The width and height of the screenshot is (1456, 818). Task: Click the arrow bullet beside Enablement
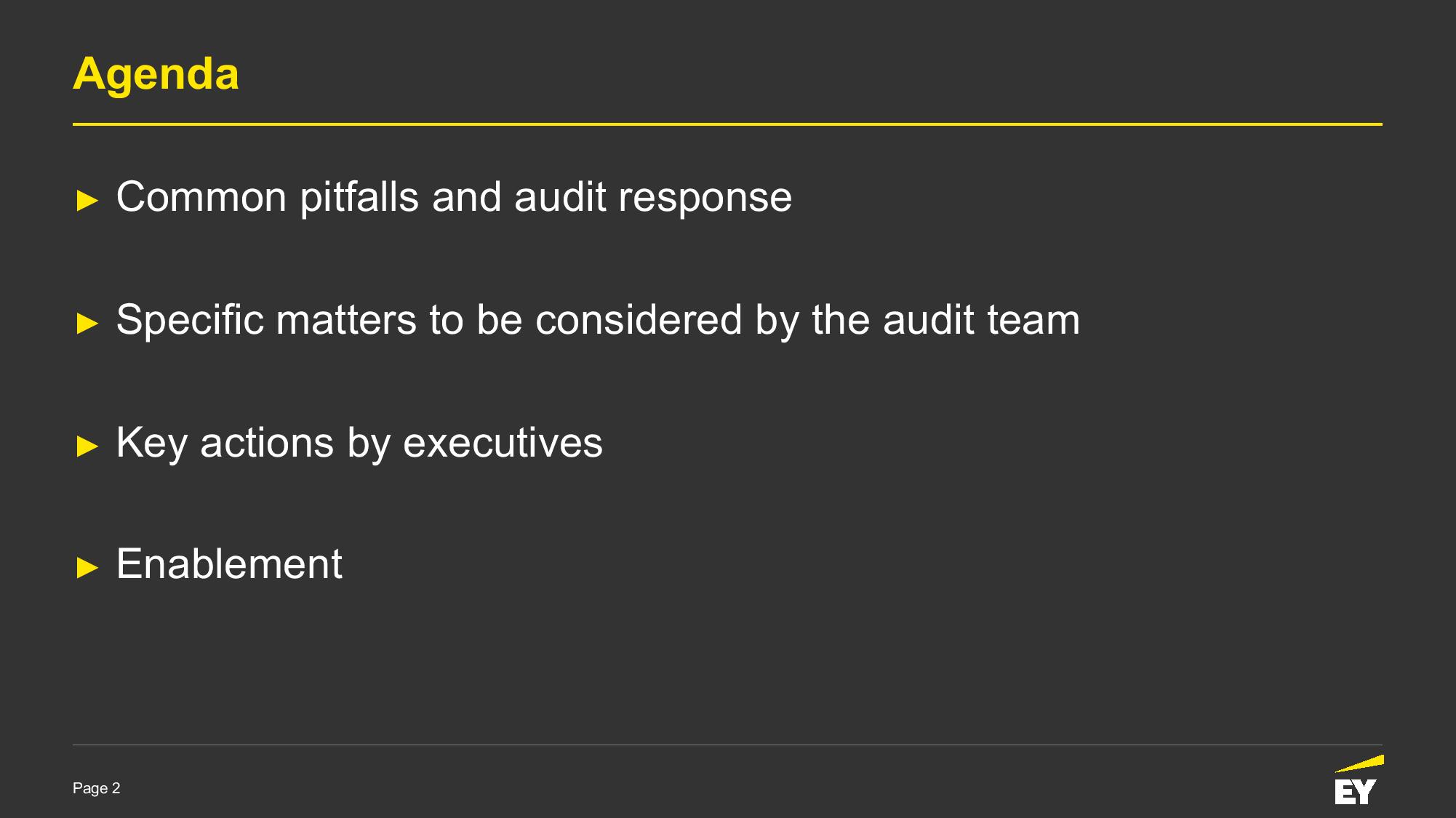click(x=87, y=567)
